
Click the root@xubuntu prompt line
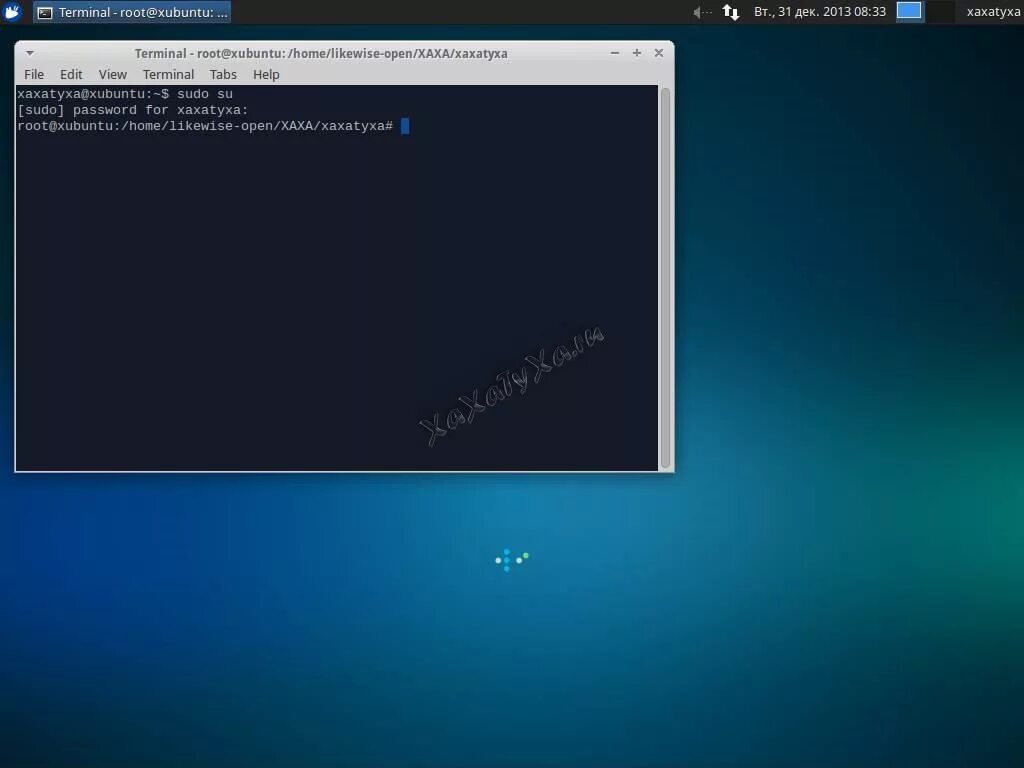coord(205,126)
